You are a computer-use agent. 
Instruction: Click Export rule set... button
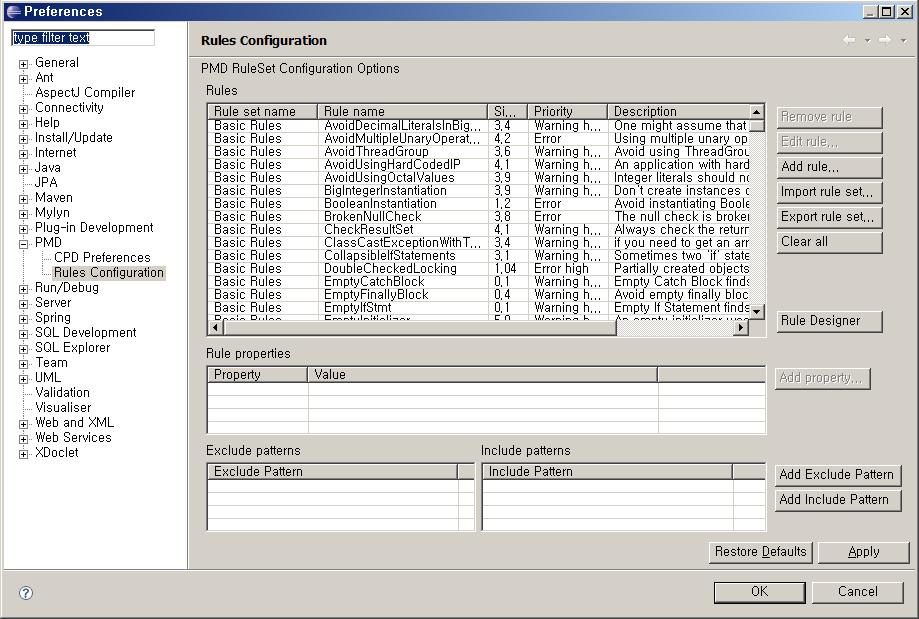tap(829, 217)
